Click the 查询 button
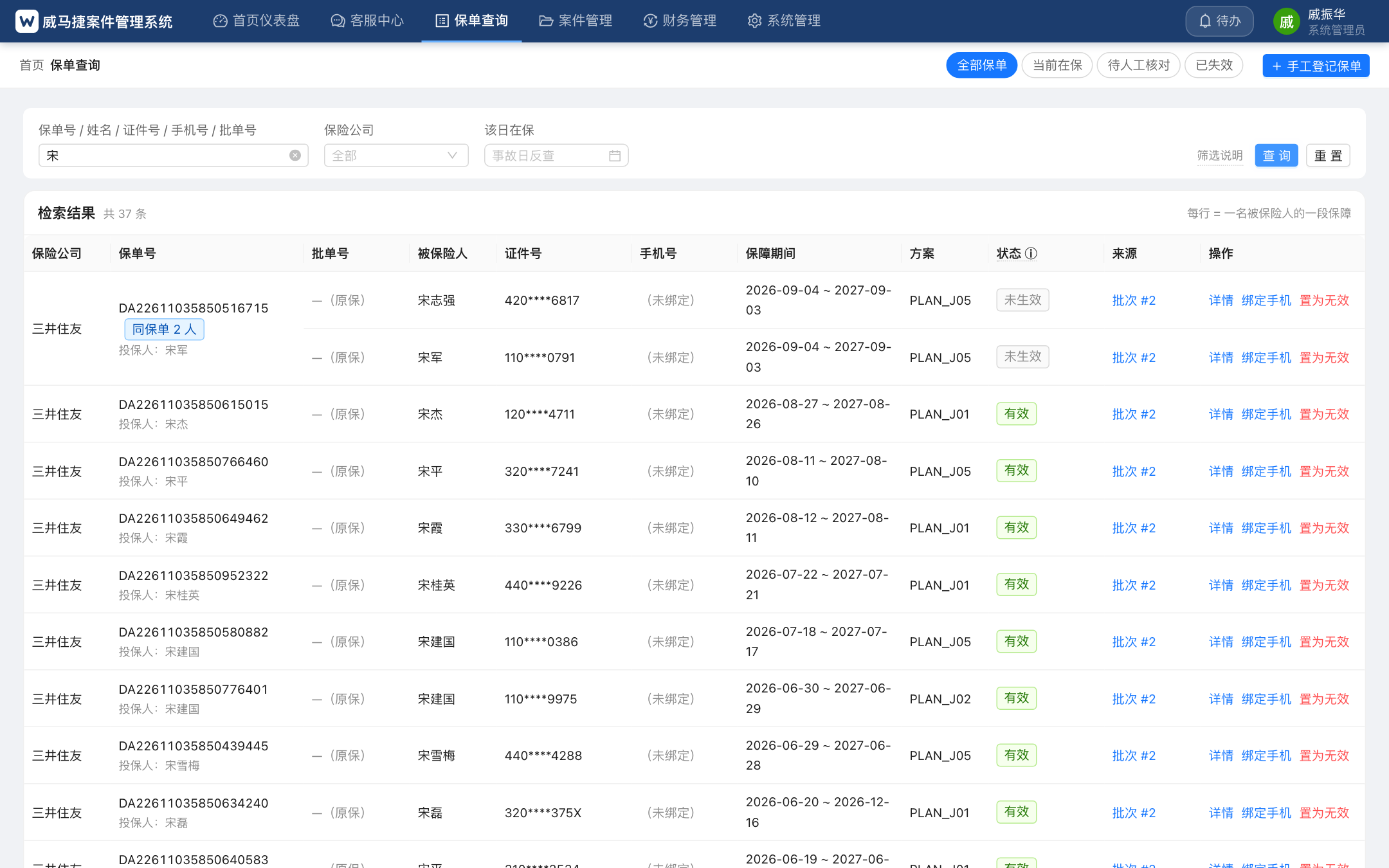Screen dimensions: 1389x868 click(1276, 156)
